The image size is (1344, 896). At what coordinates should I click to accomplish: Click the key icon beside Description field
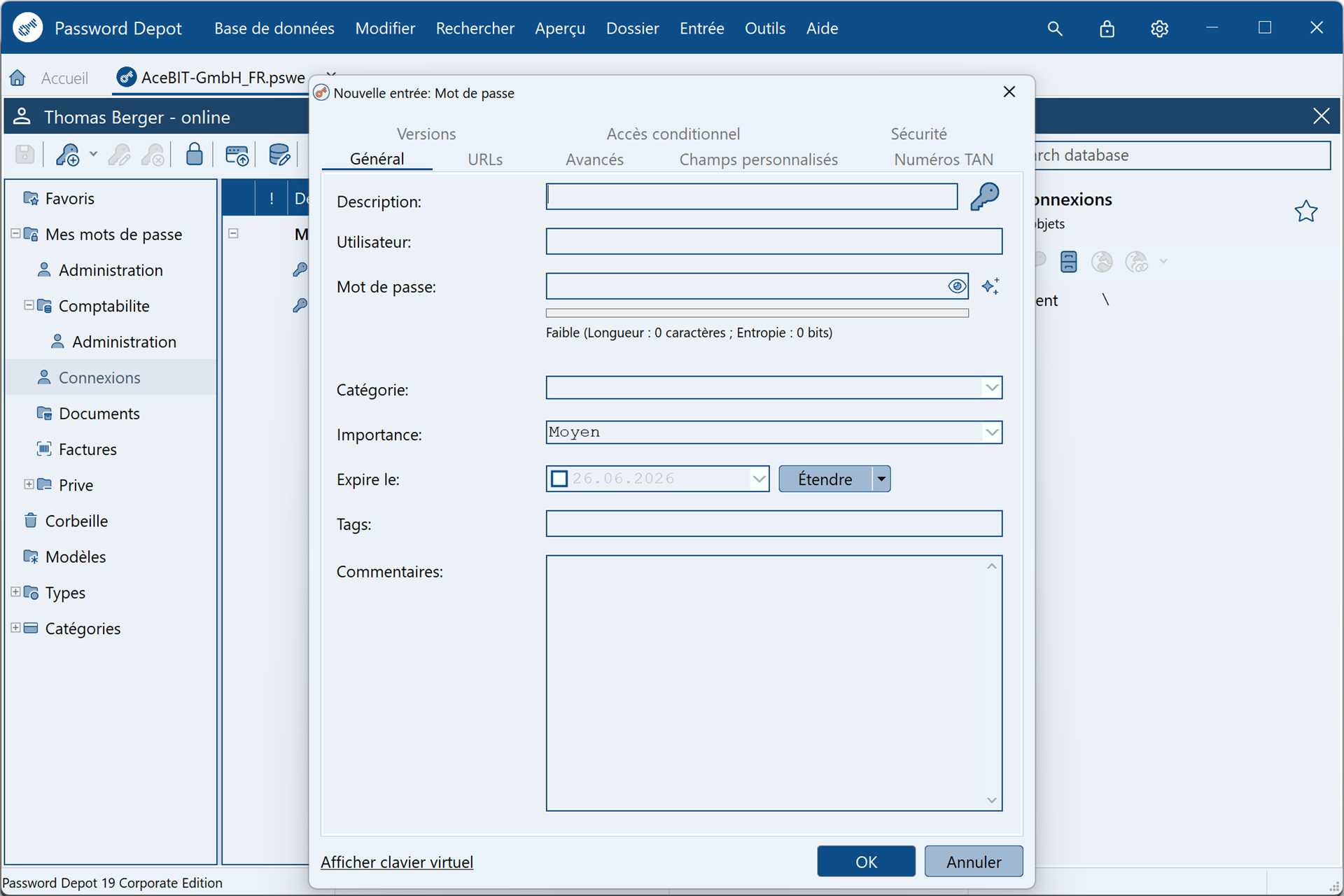point(984,197)
